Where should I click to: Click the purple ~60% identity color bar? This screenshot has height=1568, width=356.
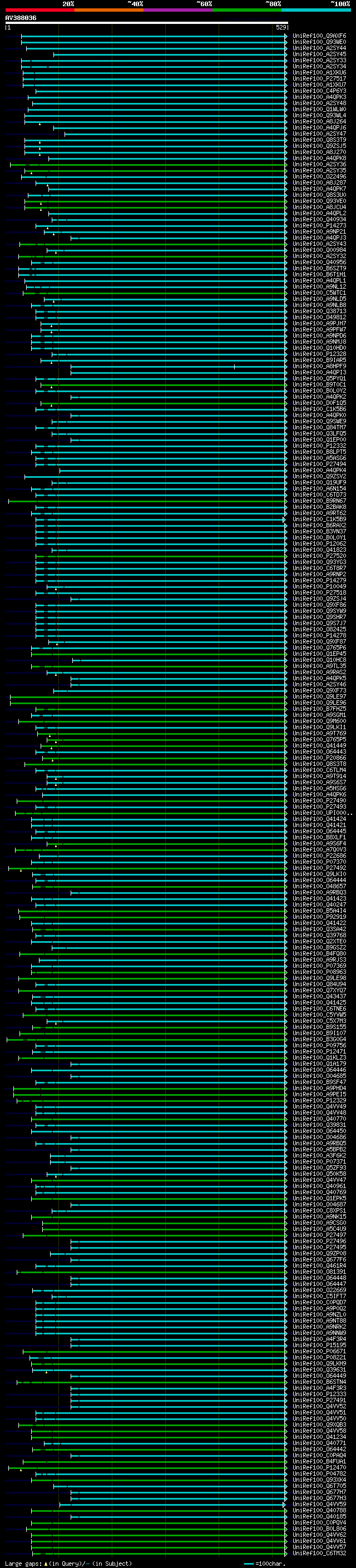pos(177,10)
